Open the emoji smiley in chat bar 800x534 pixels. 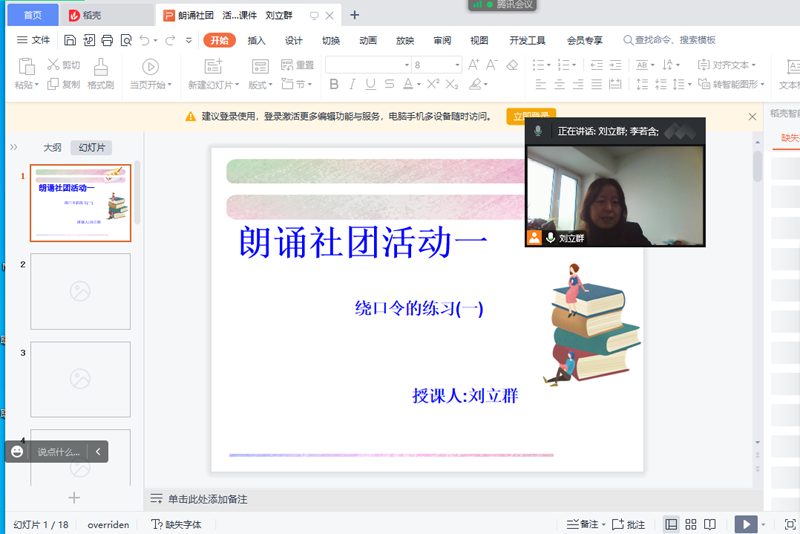pos(17,451)
